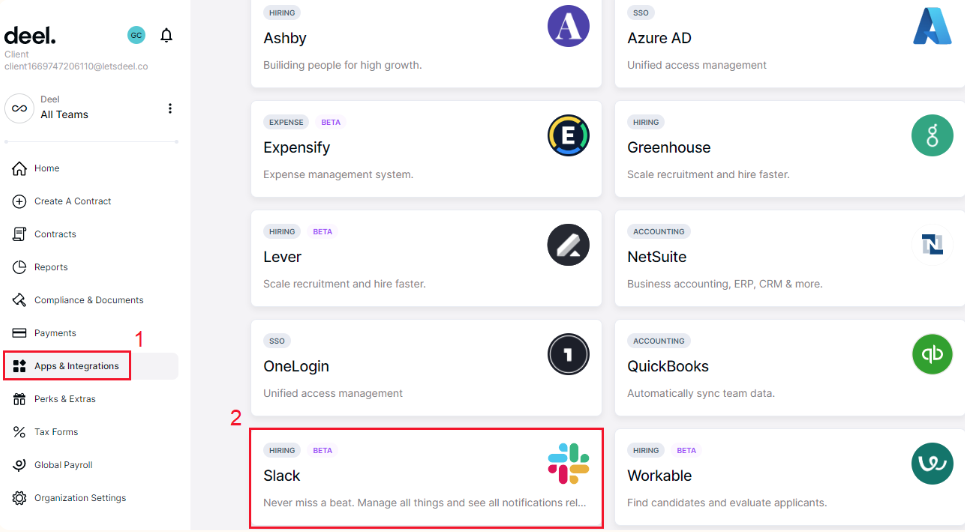The width and height of the screenshot is (965, 532).
Task: Click the Ashby logo icon
Action: point(568,26)
